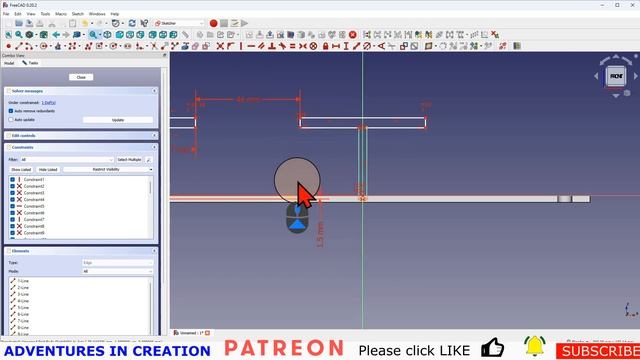
Task: Select the 1-Line element in list
Action: 23,281
